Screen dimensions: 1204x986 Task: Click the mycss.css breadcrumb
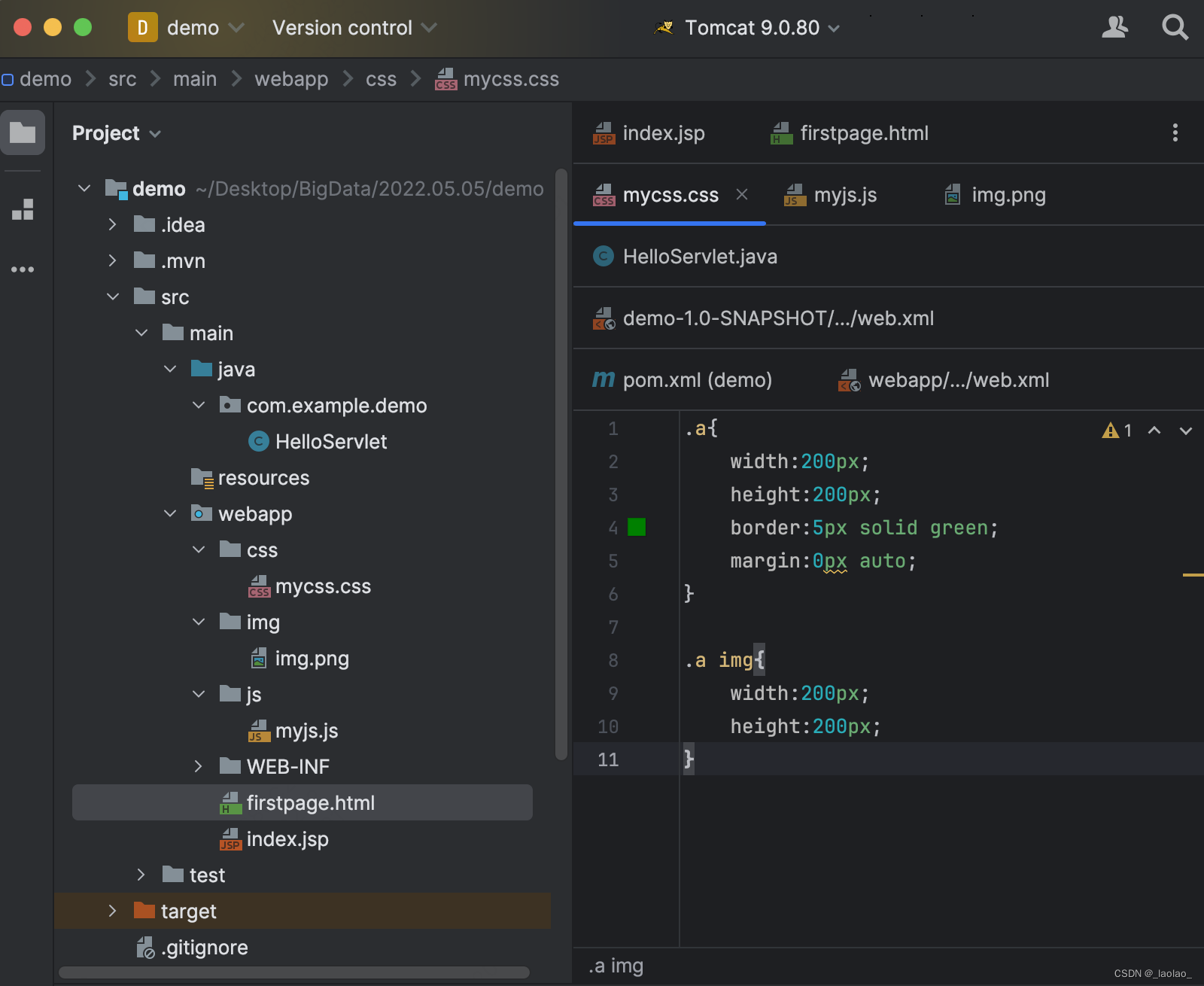tap(497, 79)
